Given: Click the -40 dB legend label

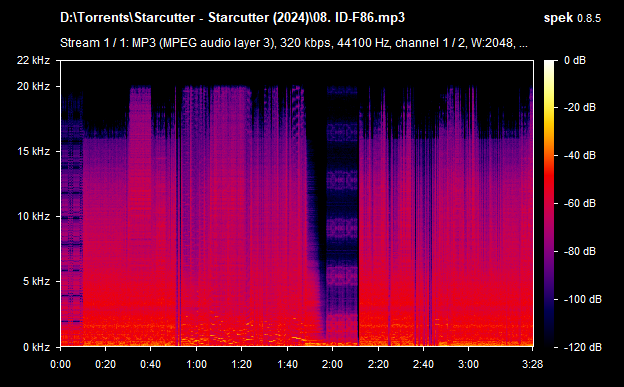Looking at the screenshot, I should pyautogui.click(x=580, y=155).
